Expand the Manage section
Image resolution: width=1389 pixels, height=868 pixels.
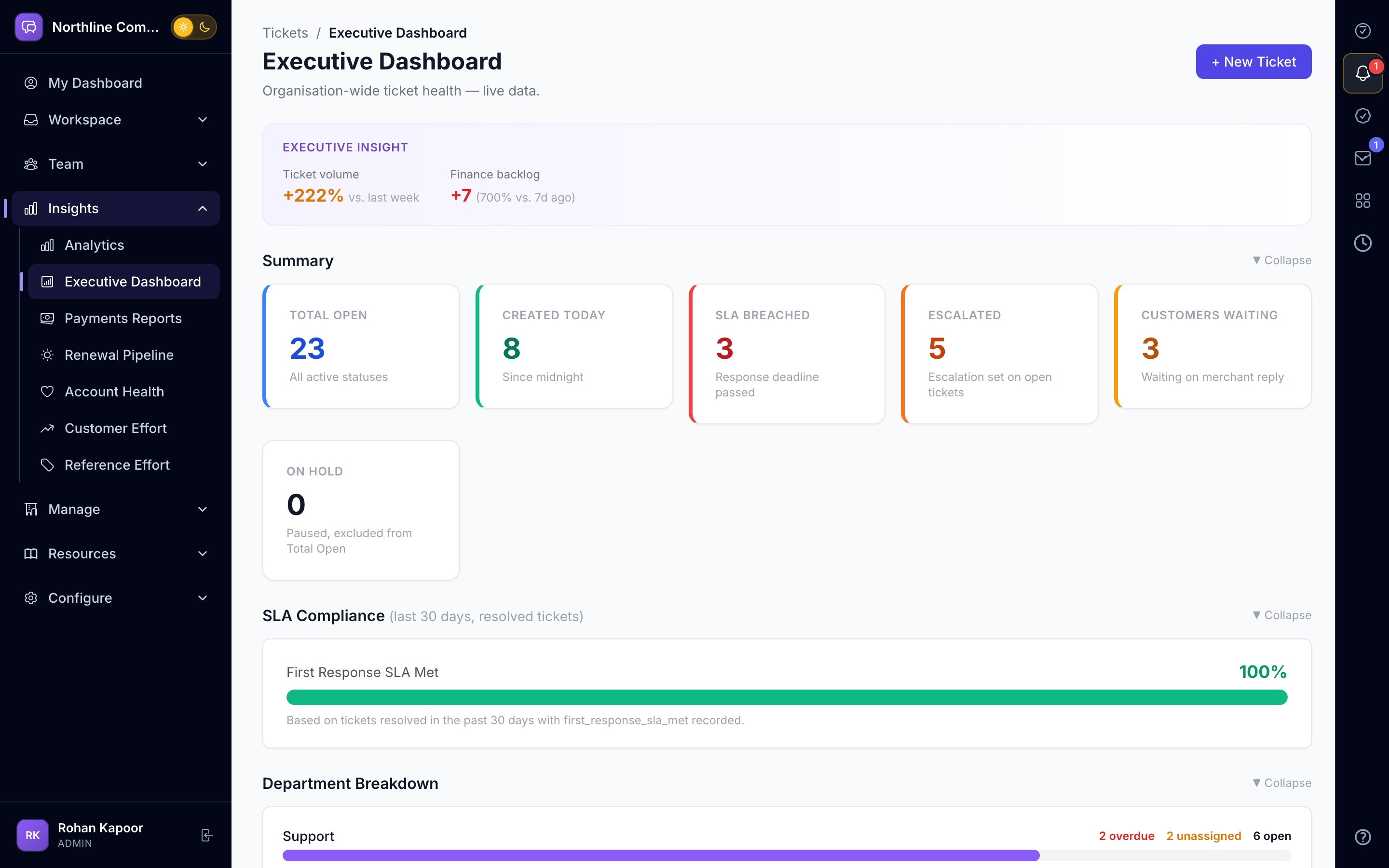click(x=115, y=509)
